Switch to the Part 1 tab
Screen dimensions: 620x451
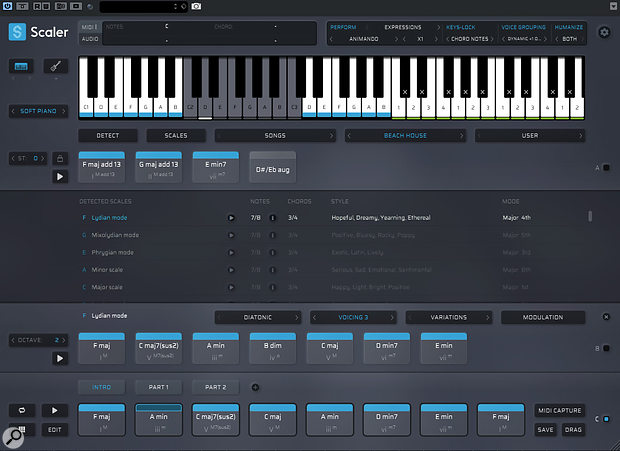click(x=159, y=387)
